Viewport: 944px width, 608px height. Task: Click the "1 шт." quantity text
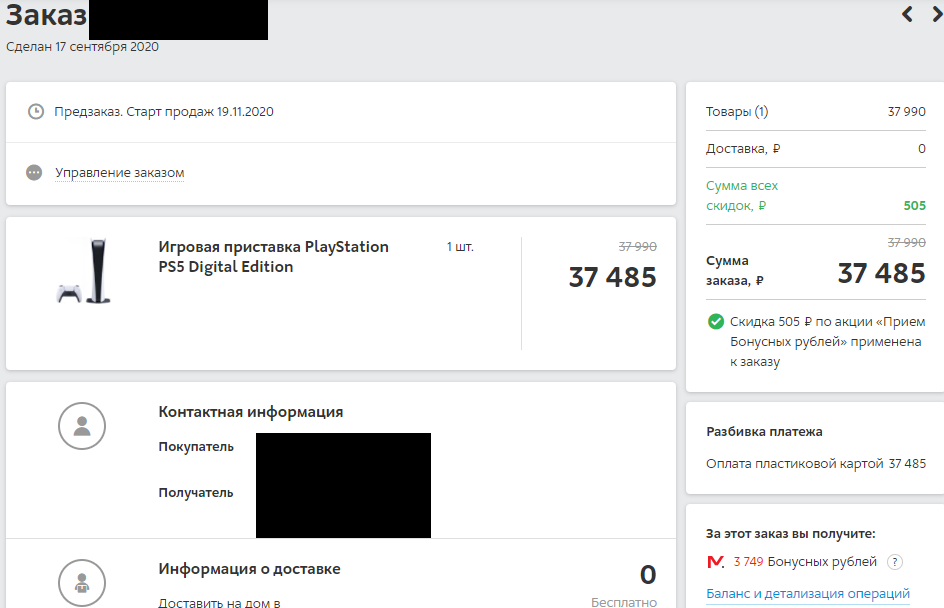point(460,247)
